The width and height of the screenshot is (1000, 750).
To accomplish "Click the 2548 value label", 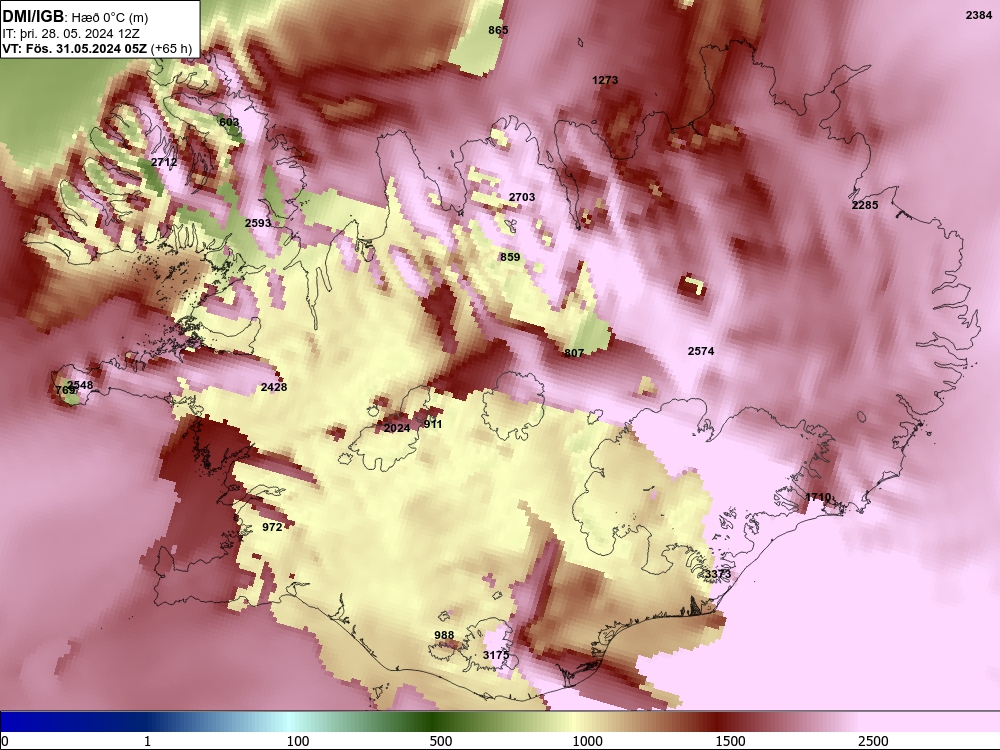I will click(x=80, y=385).
